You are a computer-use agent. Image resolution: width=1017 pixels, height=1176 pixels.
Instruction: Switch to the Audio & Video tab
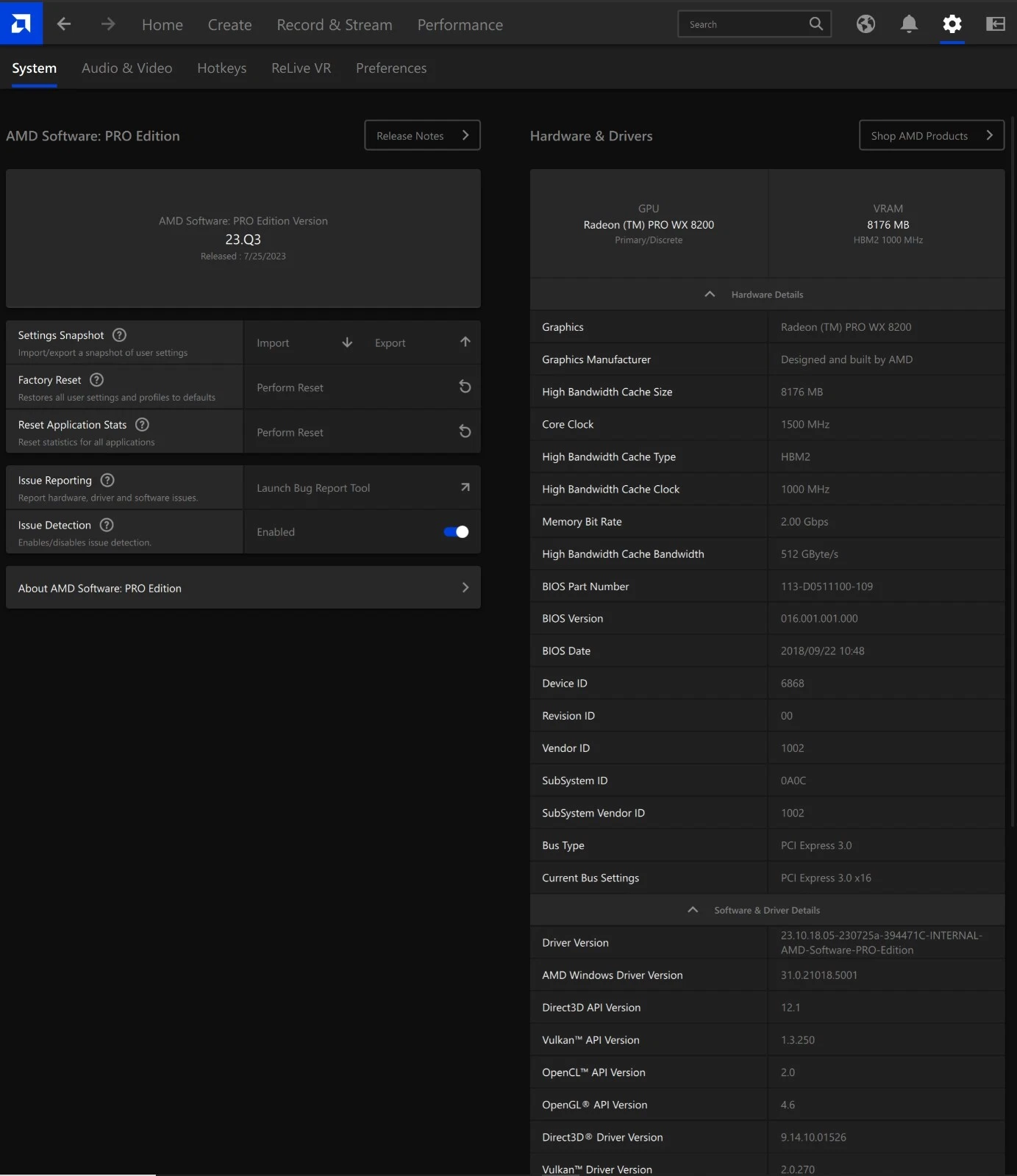pyautogui.click(x=127, y=68)
